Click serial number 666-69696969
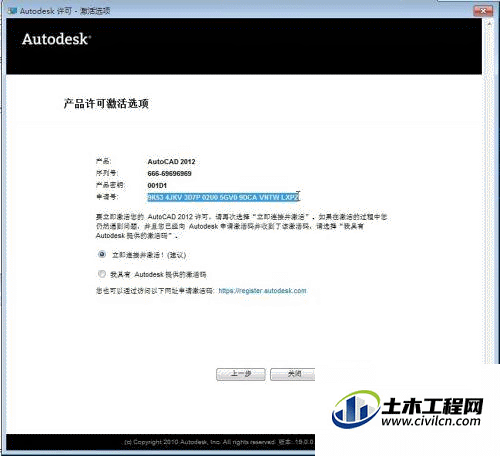 click(169, 174)
